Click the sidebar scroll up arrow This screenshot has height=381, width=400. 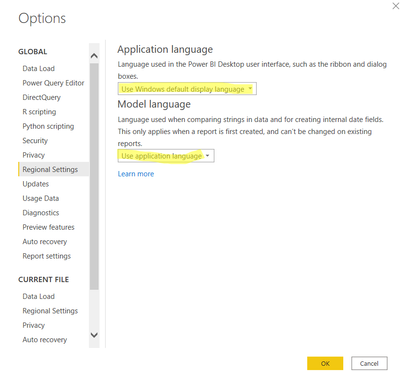[x=94, y=56]
